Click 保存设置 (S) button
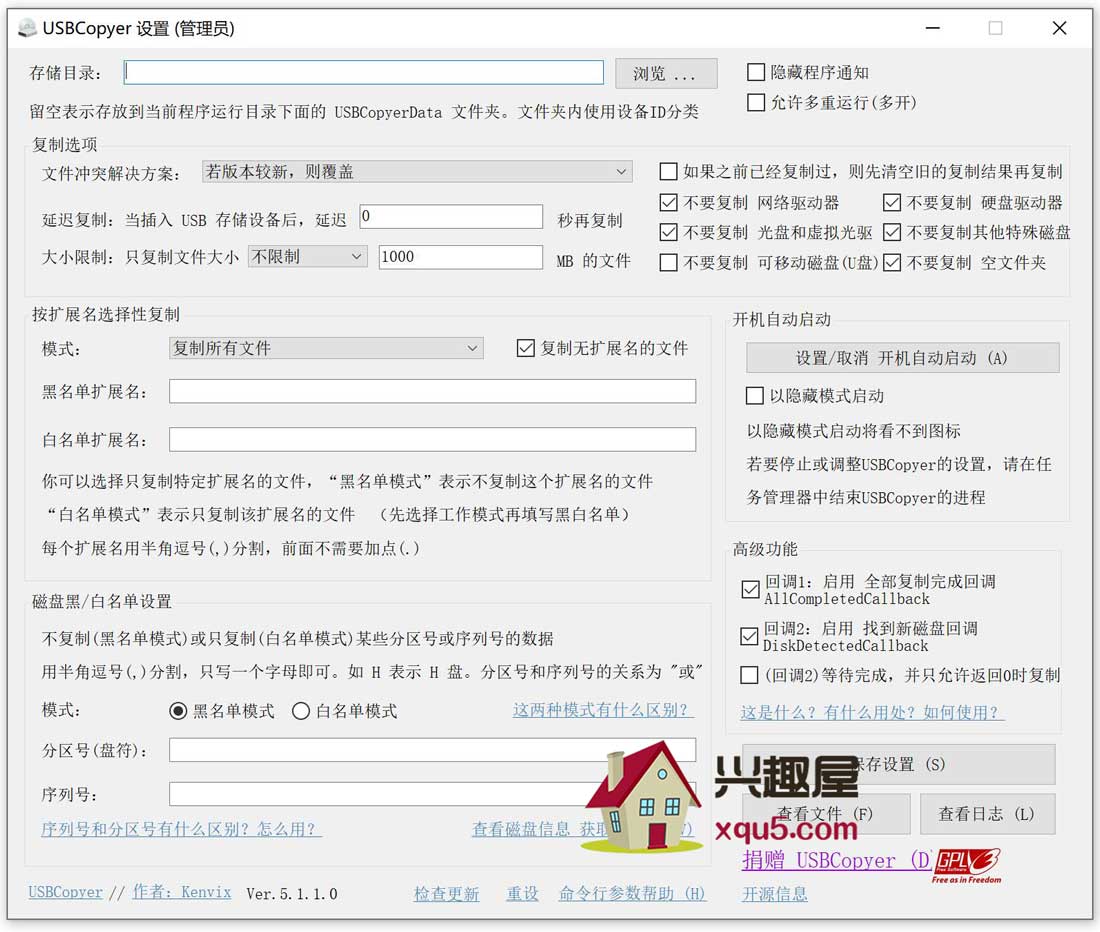The width and height of the screenshot is (1100, 932). 899,764
